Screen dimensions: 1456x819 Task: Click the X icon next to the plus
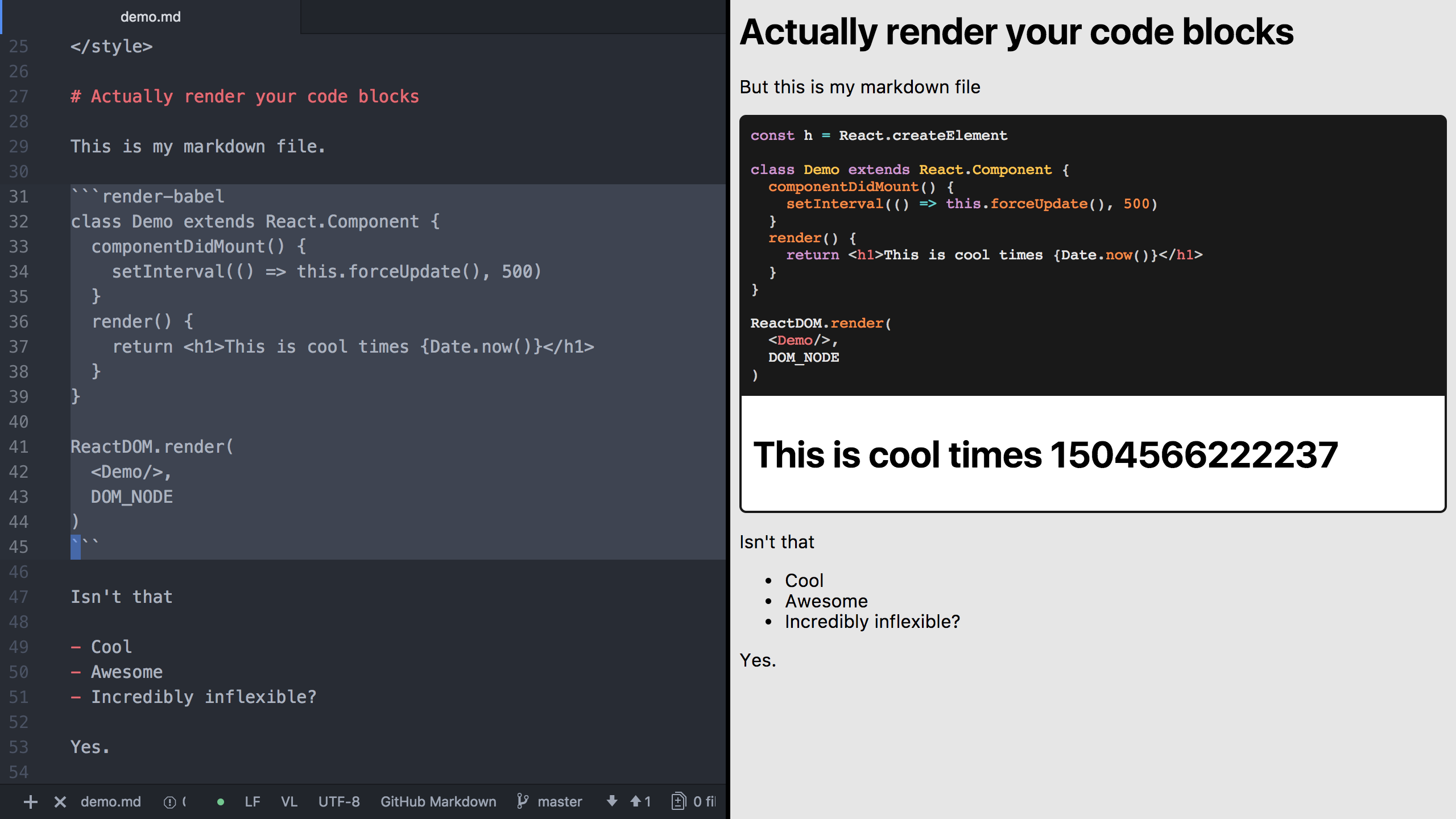59,802
